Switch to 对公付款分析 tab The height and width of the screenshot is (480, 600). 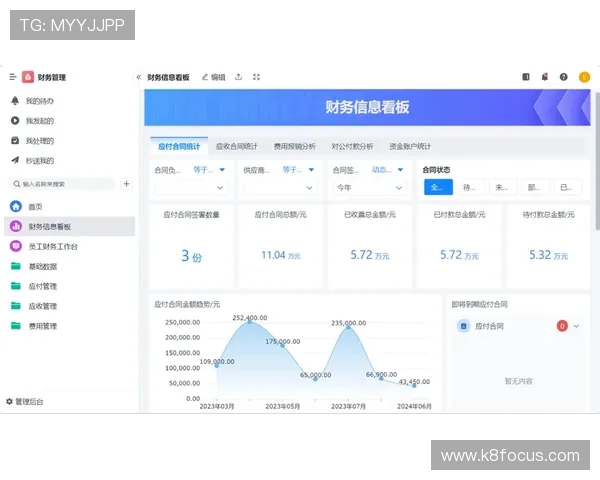[352, 146]
